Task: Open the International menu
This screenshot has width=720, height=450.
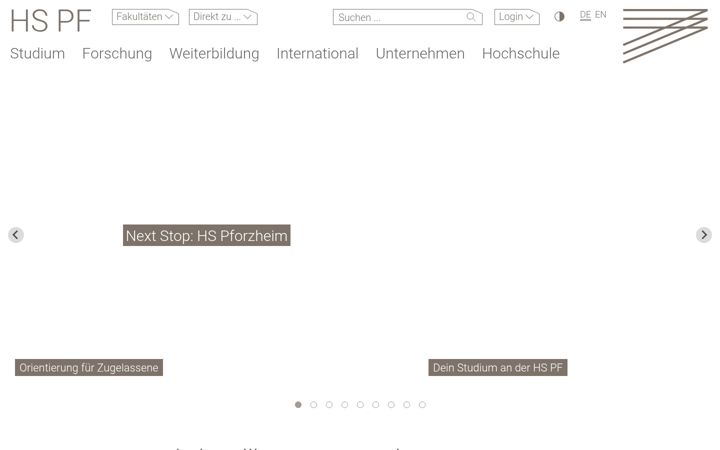Action: point(317,53)
